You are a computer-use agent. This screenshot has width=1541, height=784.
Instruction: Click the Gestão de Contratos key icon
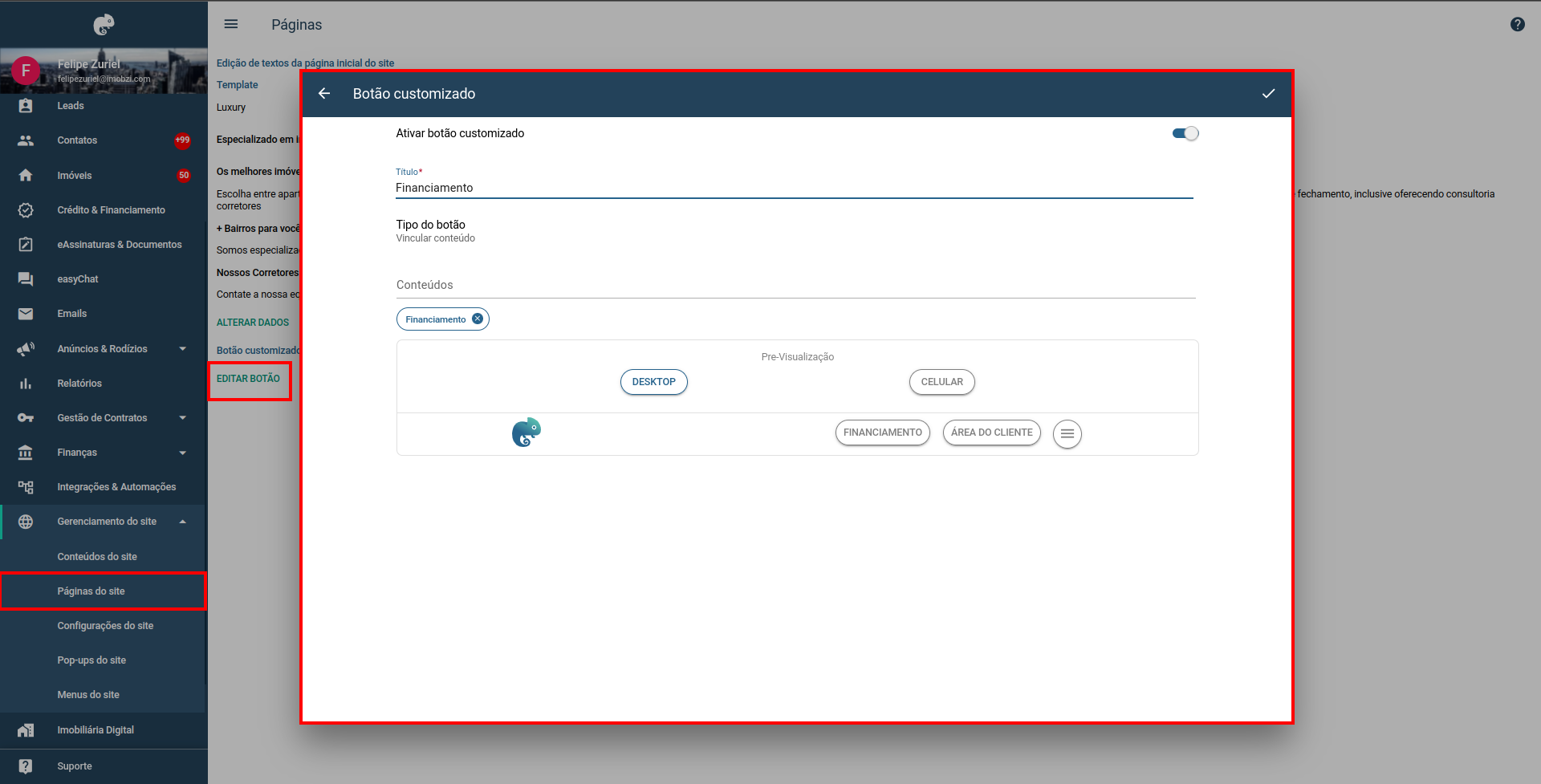[26, 418]
